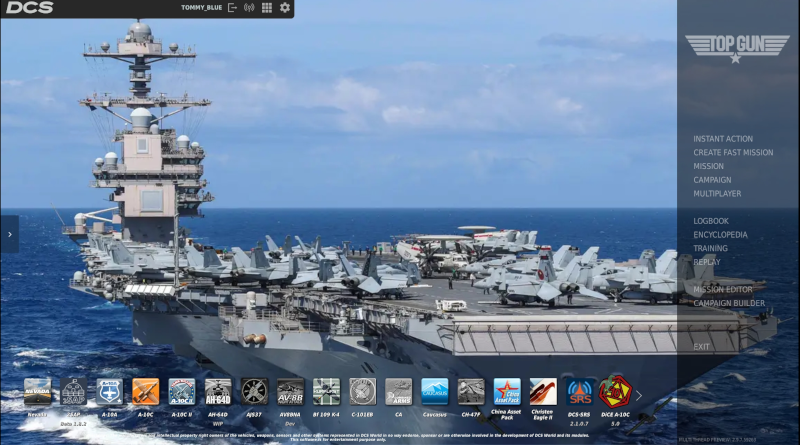Select the AH-64D module icon

pyautogui.click(x=218, y=391)
